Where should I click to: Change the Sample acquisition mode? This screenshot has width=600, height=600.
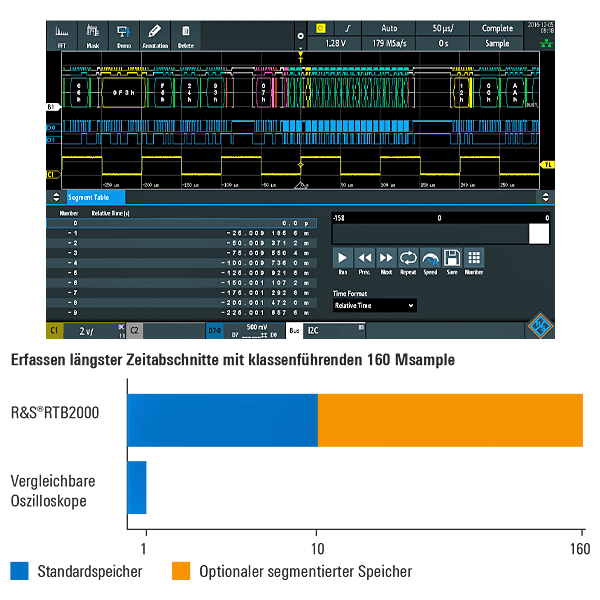[x=497, y=43]
